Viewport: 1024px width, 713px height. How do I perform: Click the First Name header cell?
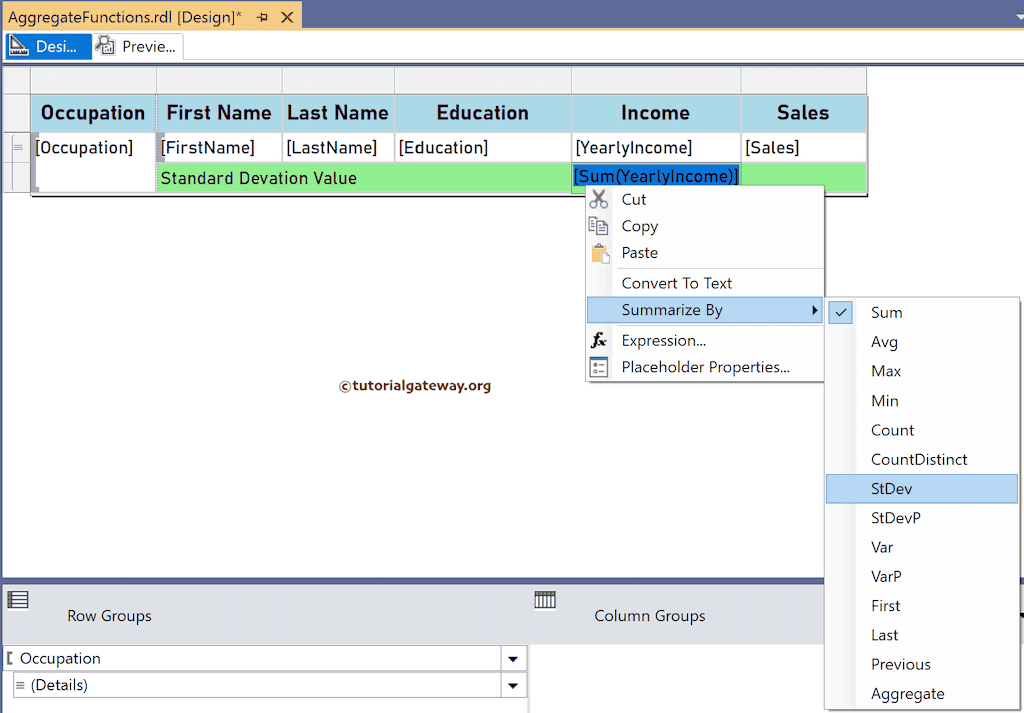click(x=219, y=114)
